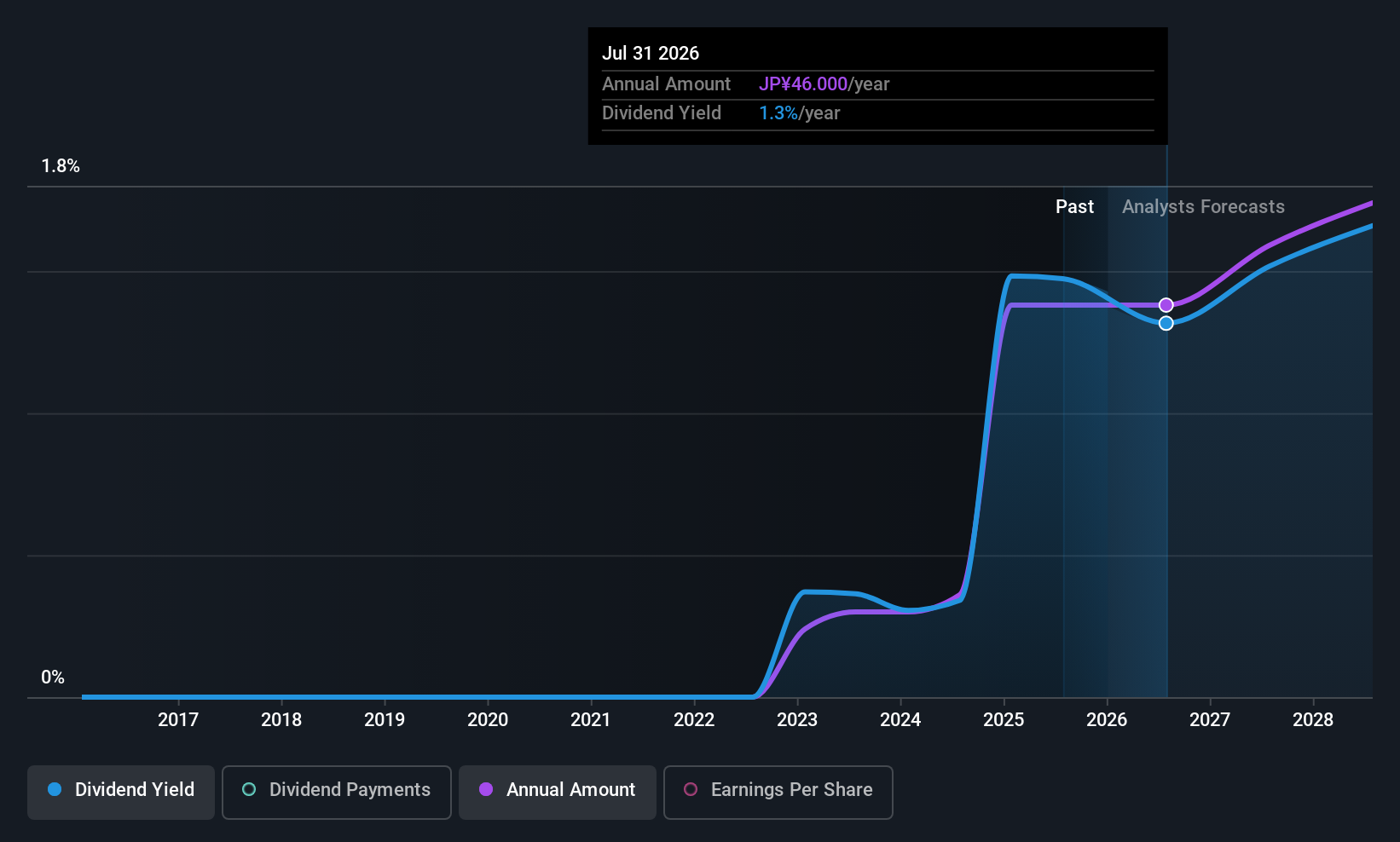Image resolution: width=1400 pixels, height=842 pixels.
Task: Click the 0% y-axis label
Action: point(53,678)
